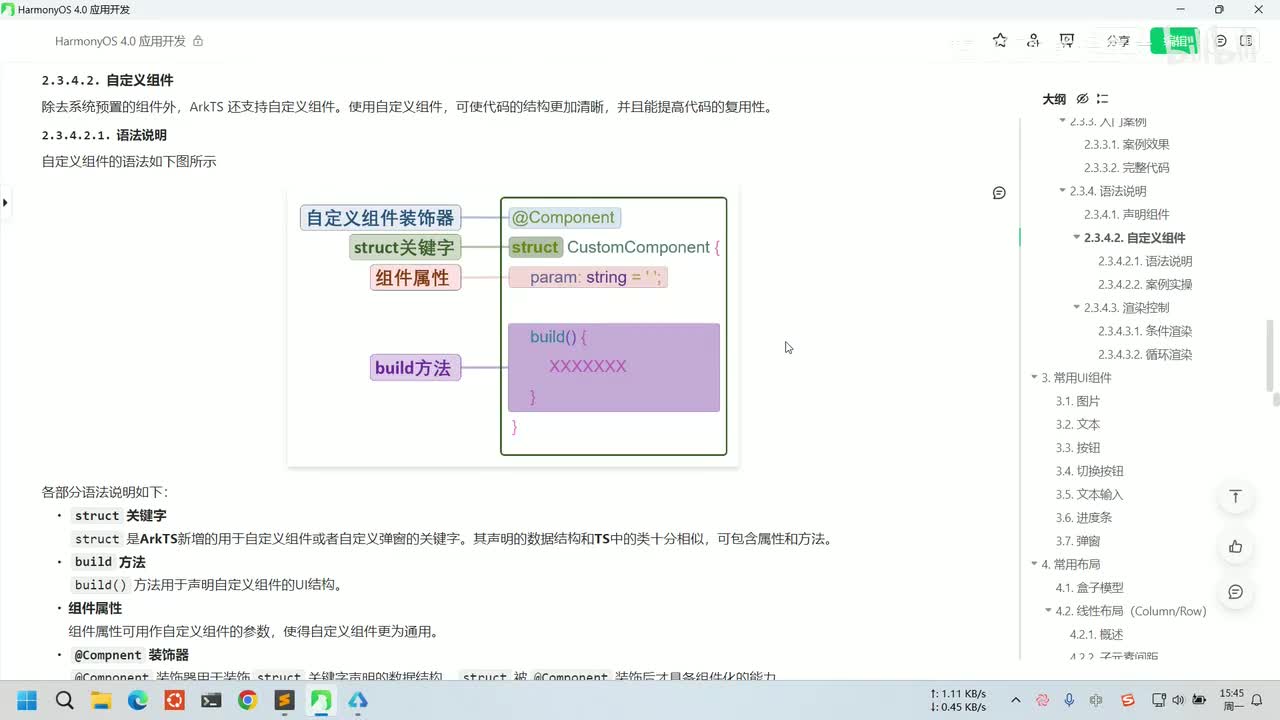
Task: Click document title HarmonyOS 4.0 应用开发
Action: pos(120,41)
